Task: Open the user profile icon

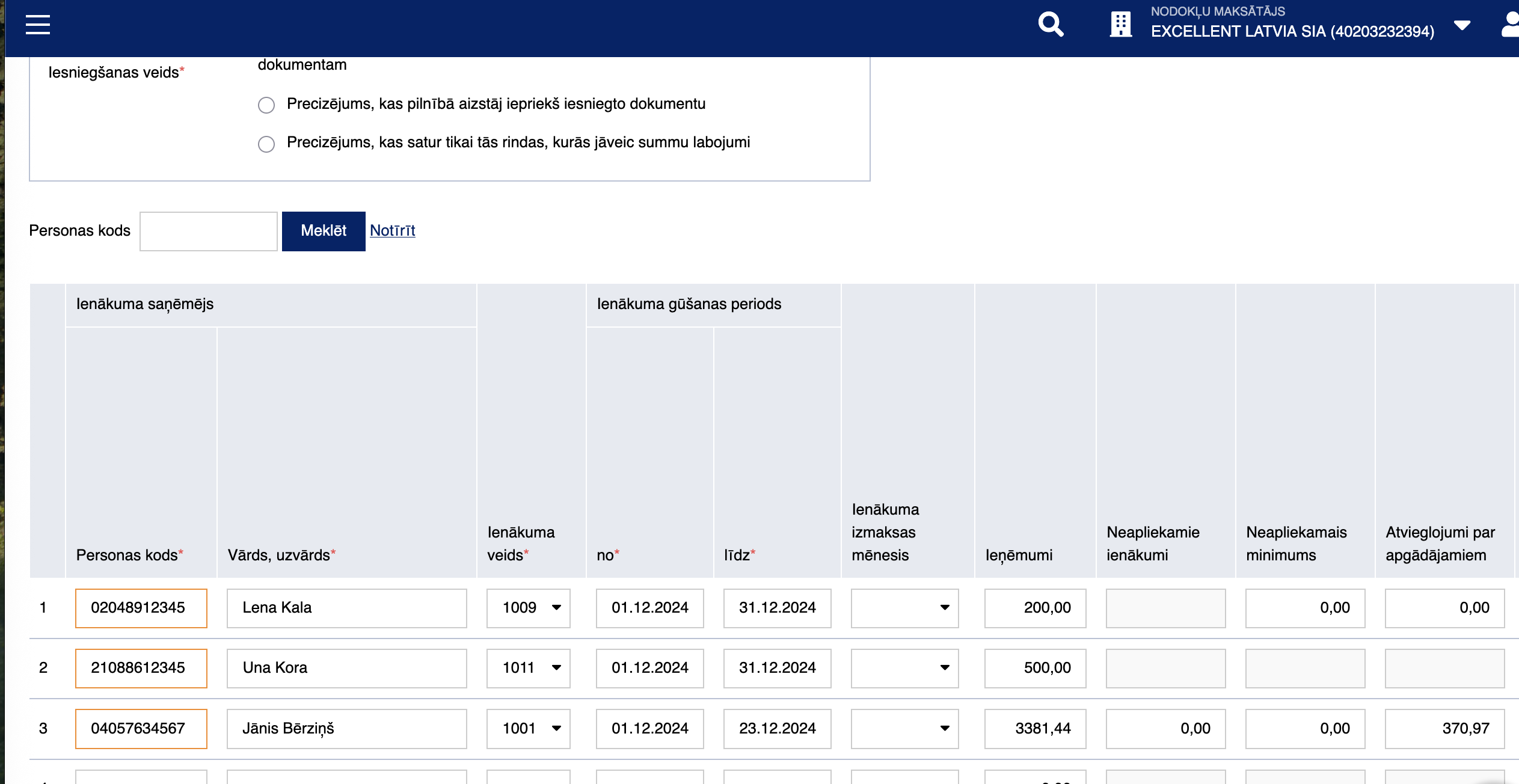Action: pyautogui.click(x=1511, y=25)
